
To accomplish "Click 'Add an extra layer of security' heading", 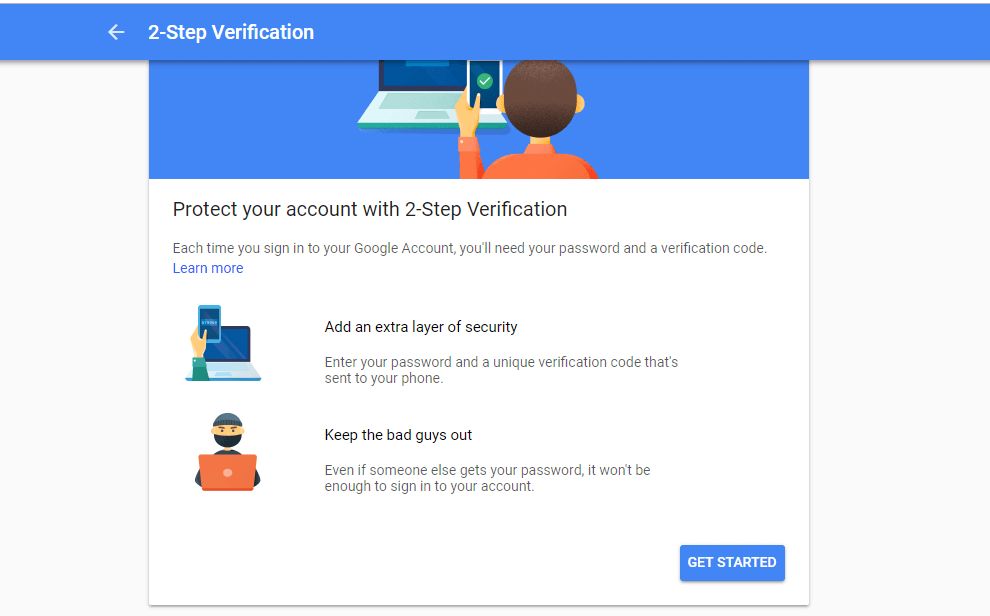I will [x=420, y=327].
